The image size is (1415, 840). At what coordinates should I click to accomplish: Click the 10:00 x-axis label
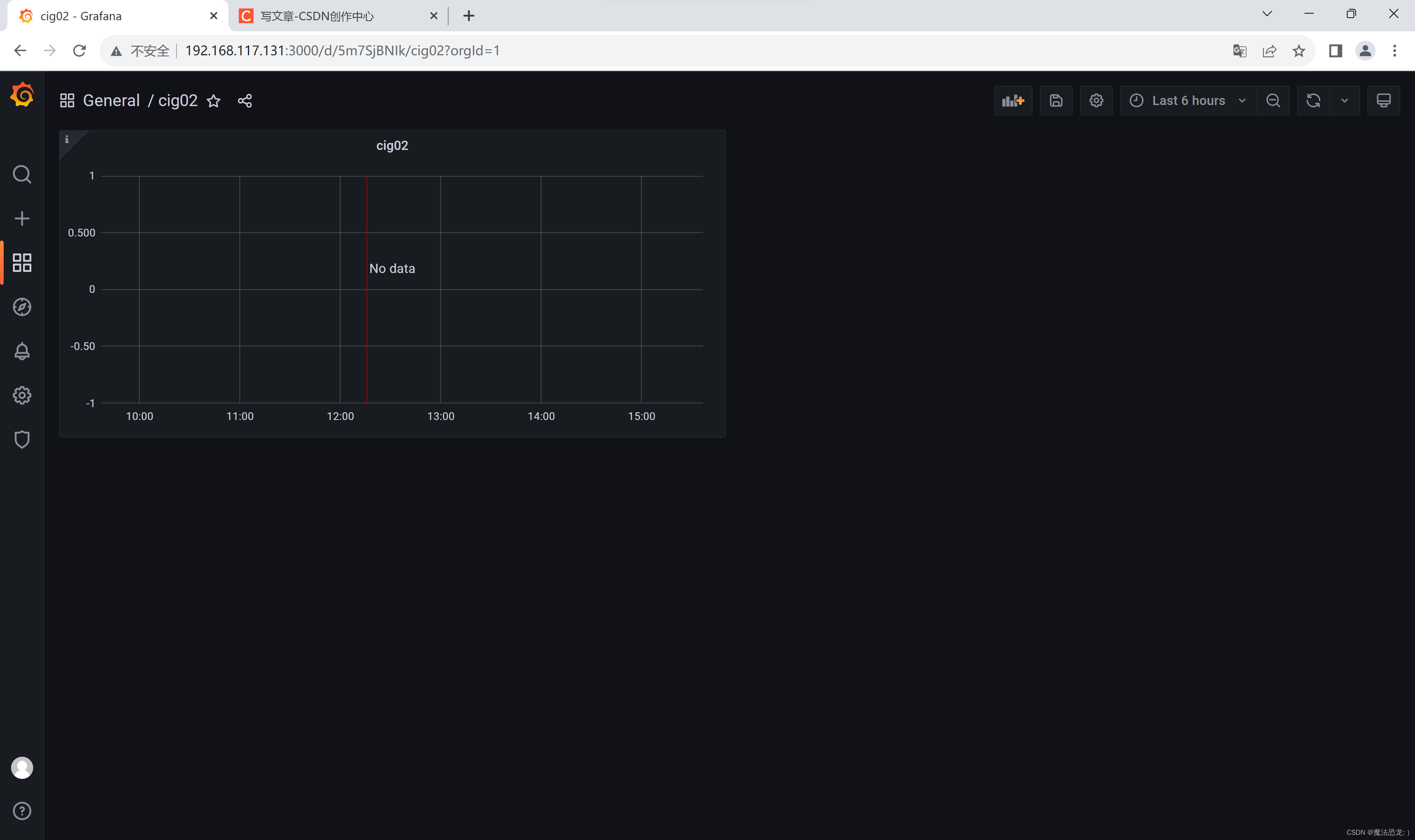tap(139, 417)
